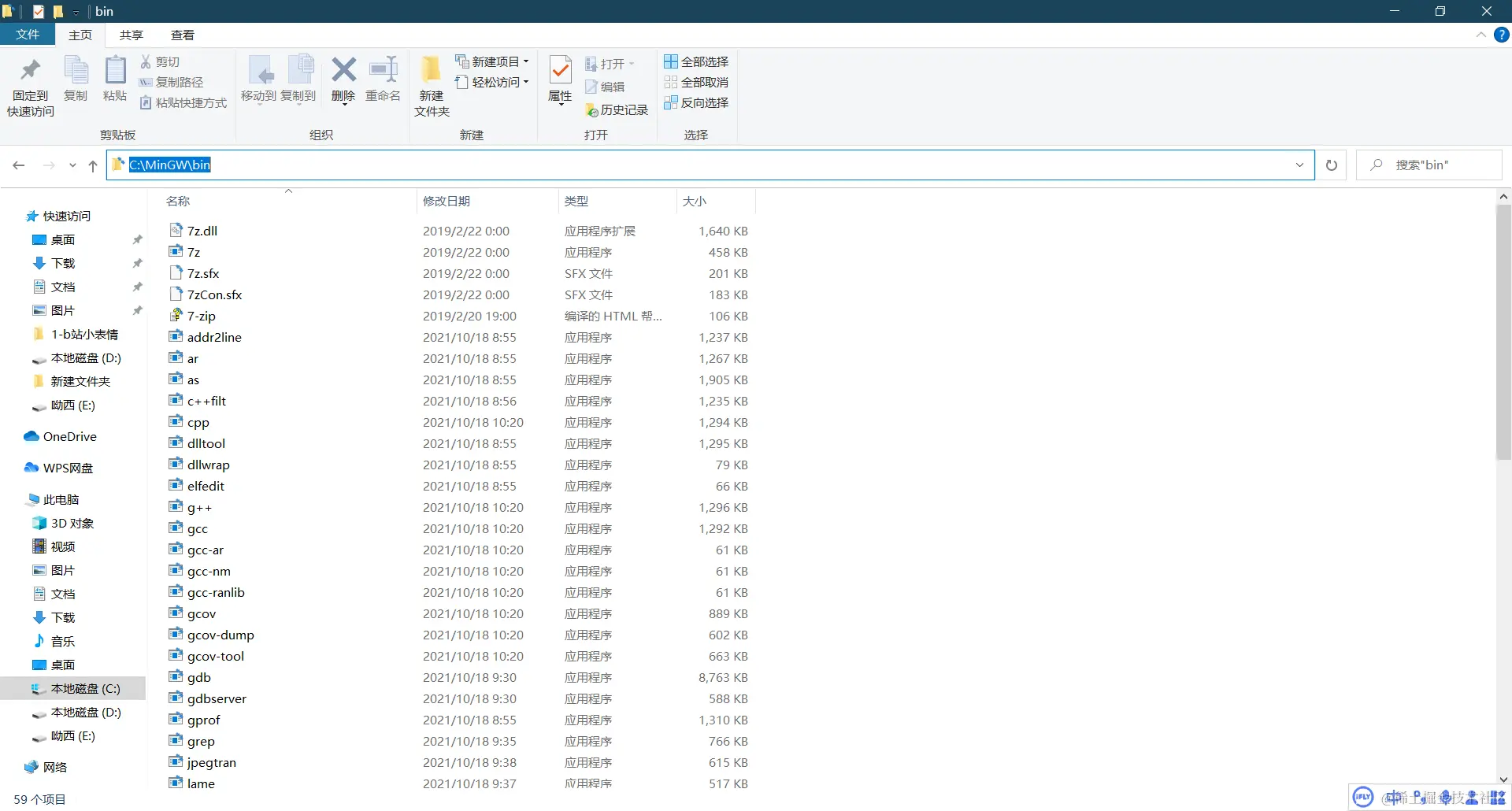Viewport: 1512px width, 811px height.
Task: Collapse the ribbon with the chevron
Action: (x=1481, y=35)
